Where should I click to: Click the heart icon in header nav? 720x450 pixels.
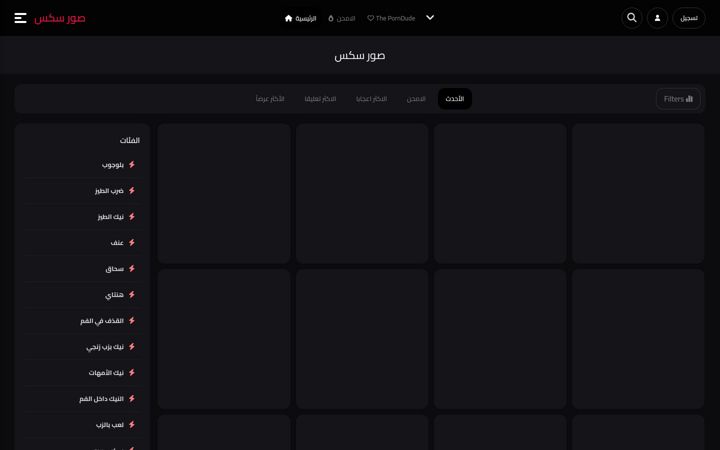[371, 18]
